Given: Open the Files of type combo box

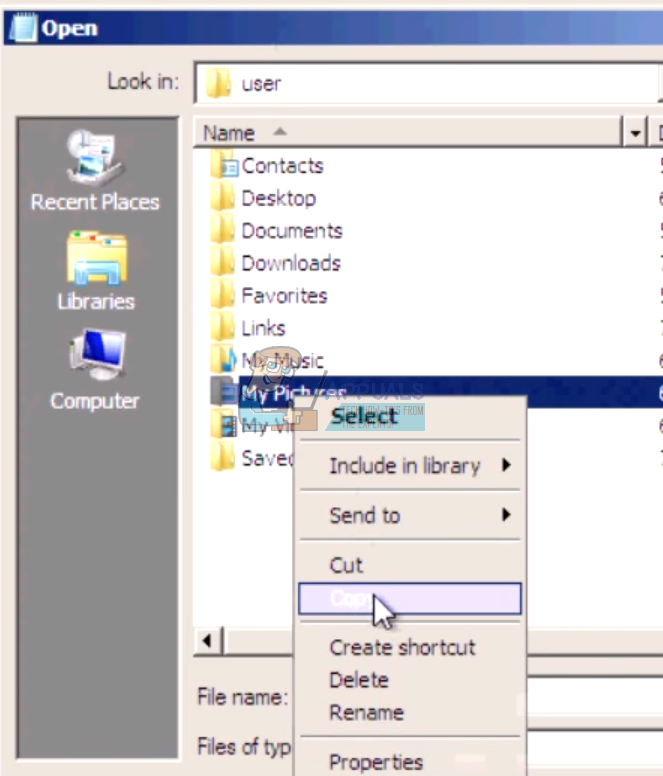Looking at the screenshot, I should coord(595,747).
